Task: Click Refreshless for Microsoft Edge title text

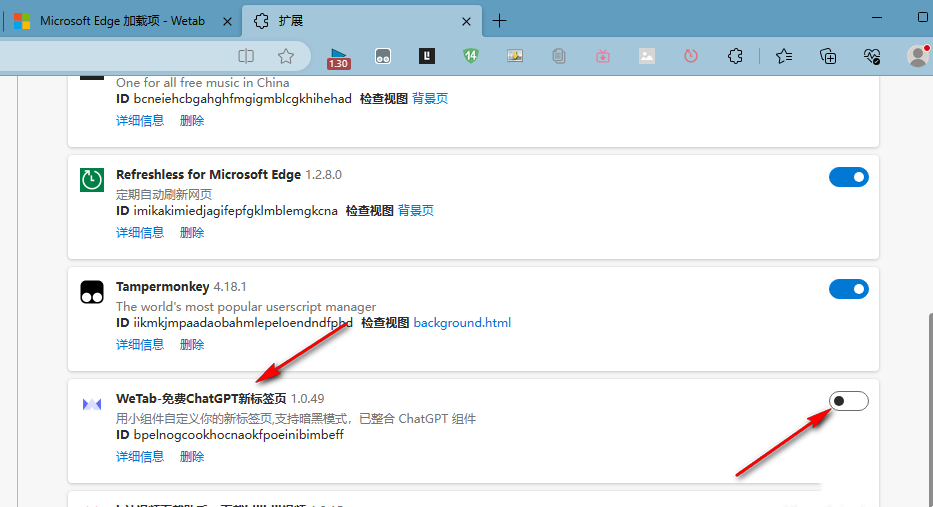Action: (x=208, y=174)
